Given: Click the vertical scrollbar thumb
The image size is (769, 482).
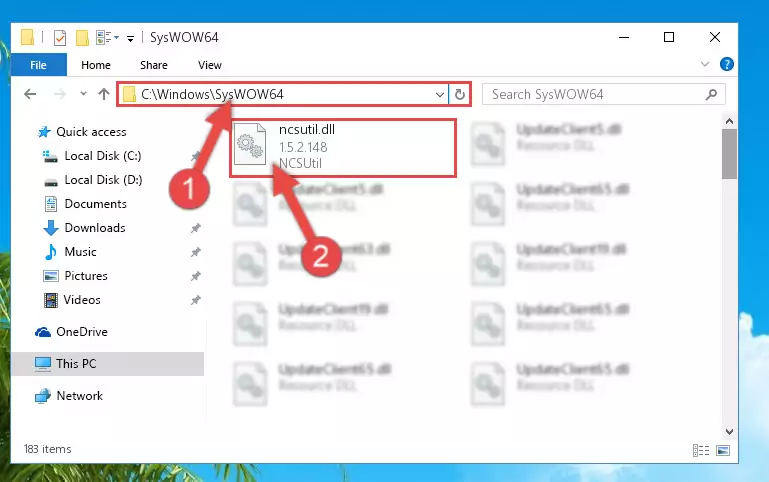Looking at the screenshot, I should click(x=729, y=154).
